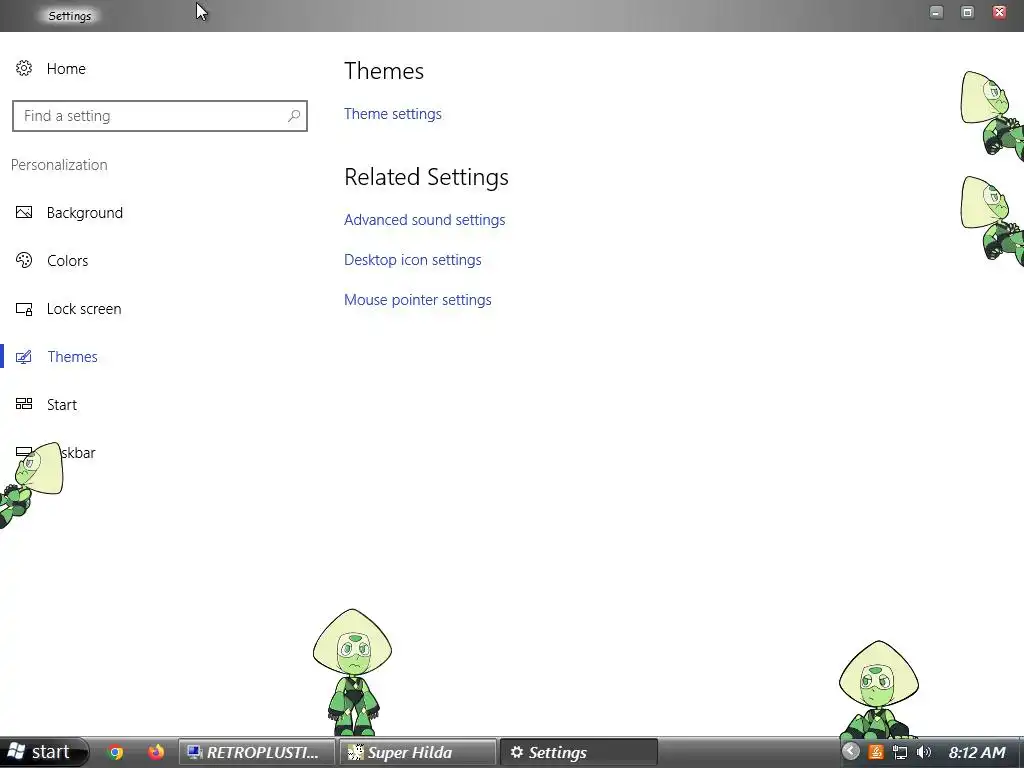1024x768 pixels.
Task: Maximize the Settings window
Action: pos(968,12)
